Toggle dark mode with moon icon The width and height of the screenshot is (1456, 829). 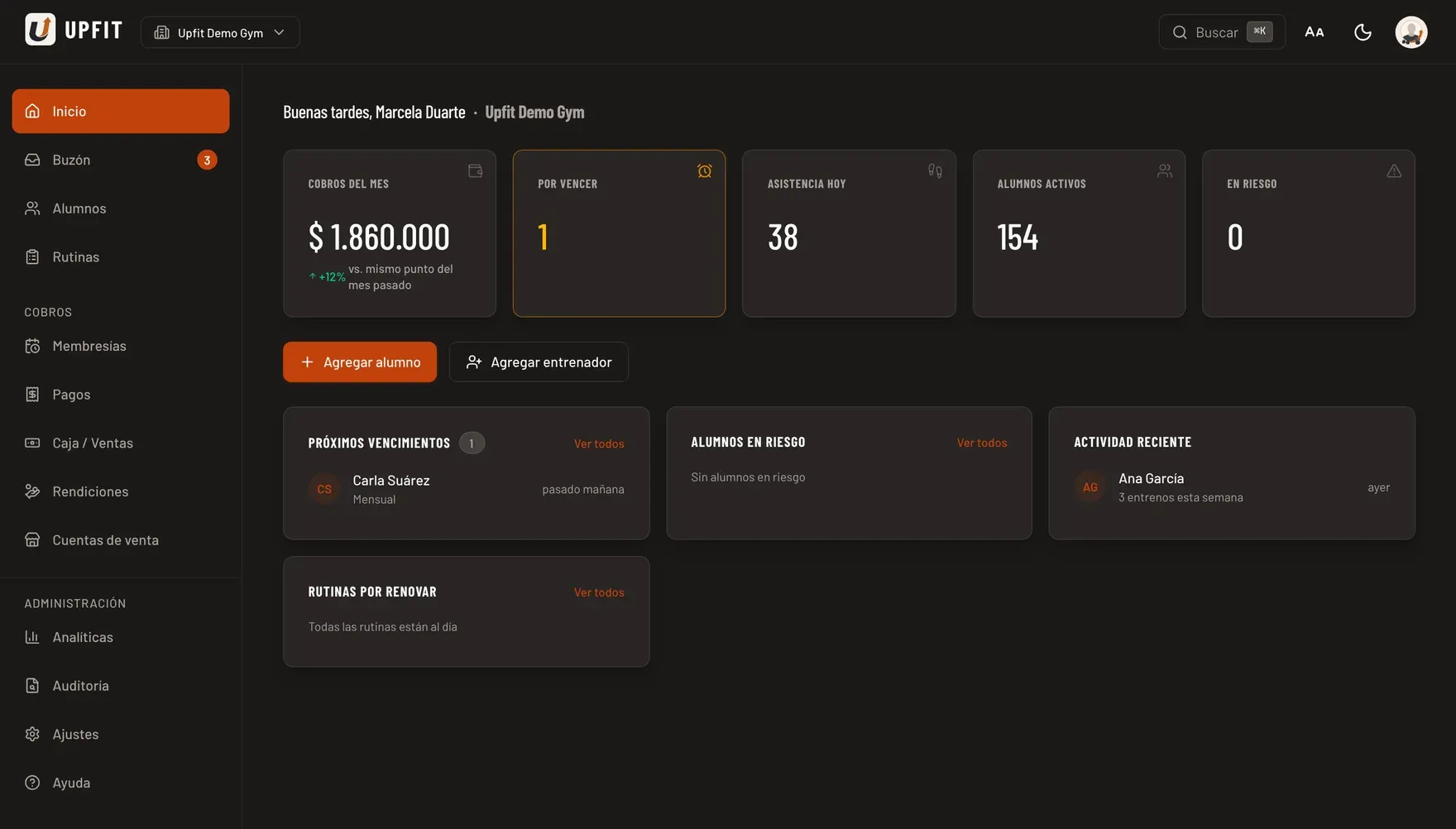pyautogui.click(x=1363, y=32)
